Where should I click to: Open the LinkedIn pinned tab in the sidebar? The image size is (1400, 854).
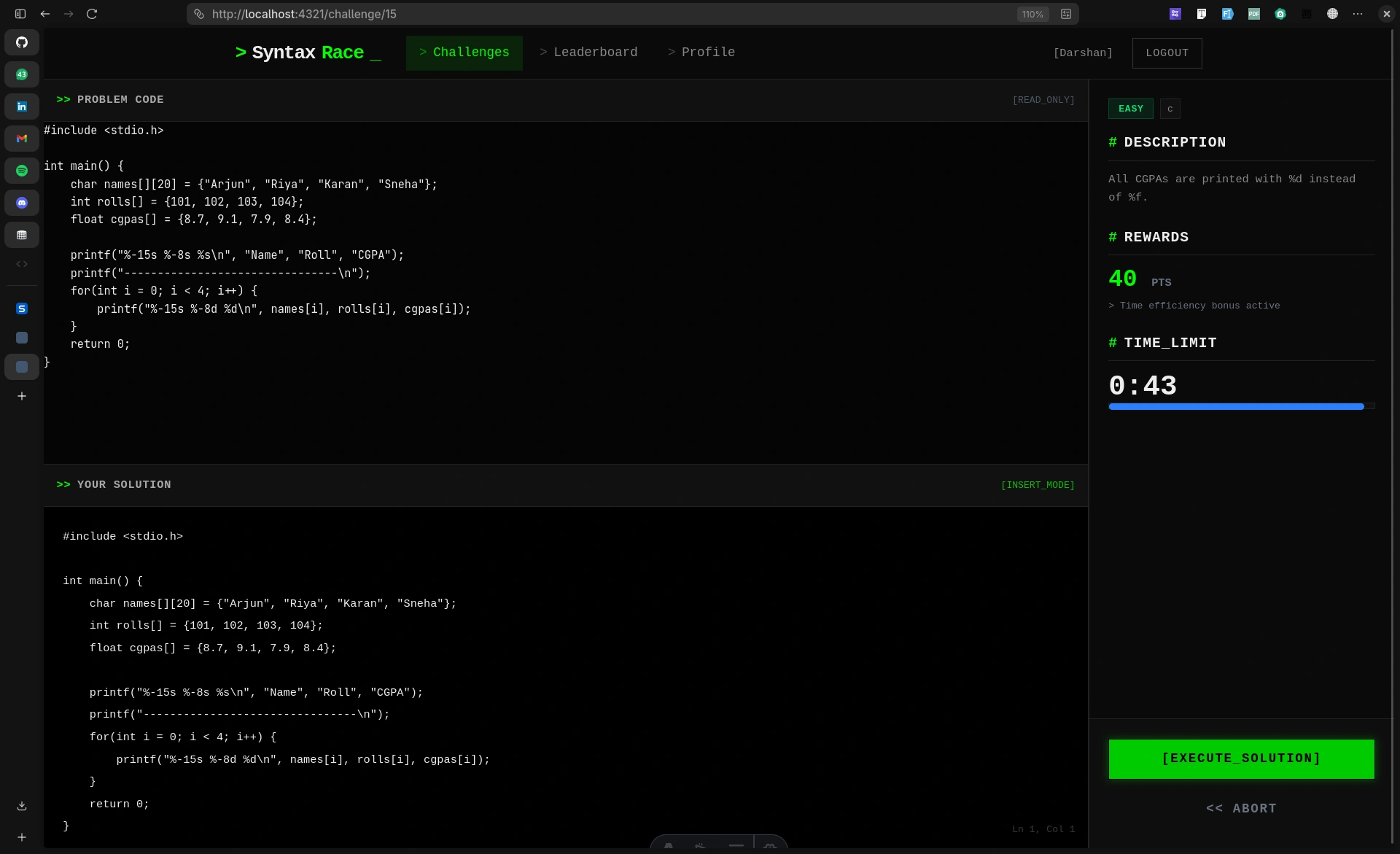point(22,106)
